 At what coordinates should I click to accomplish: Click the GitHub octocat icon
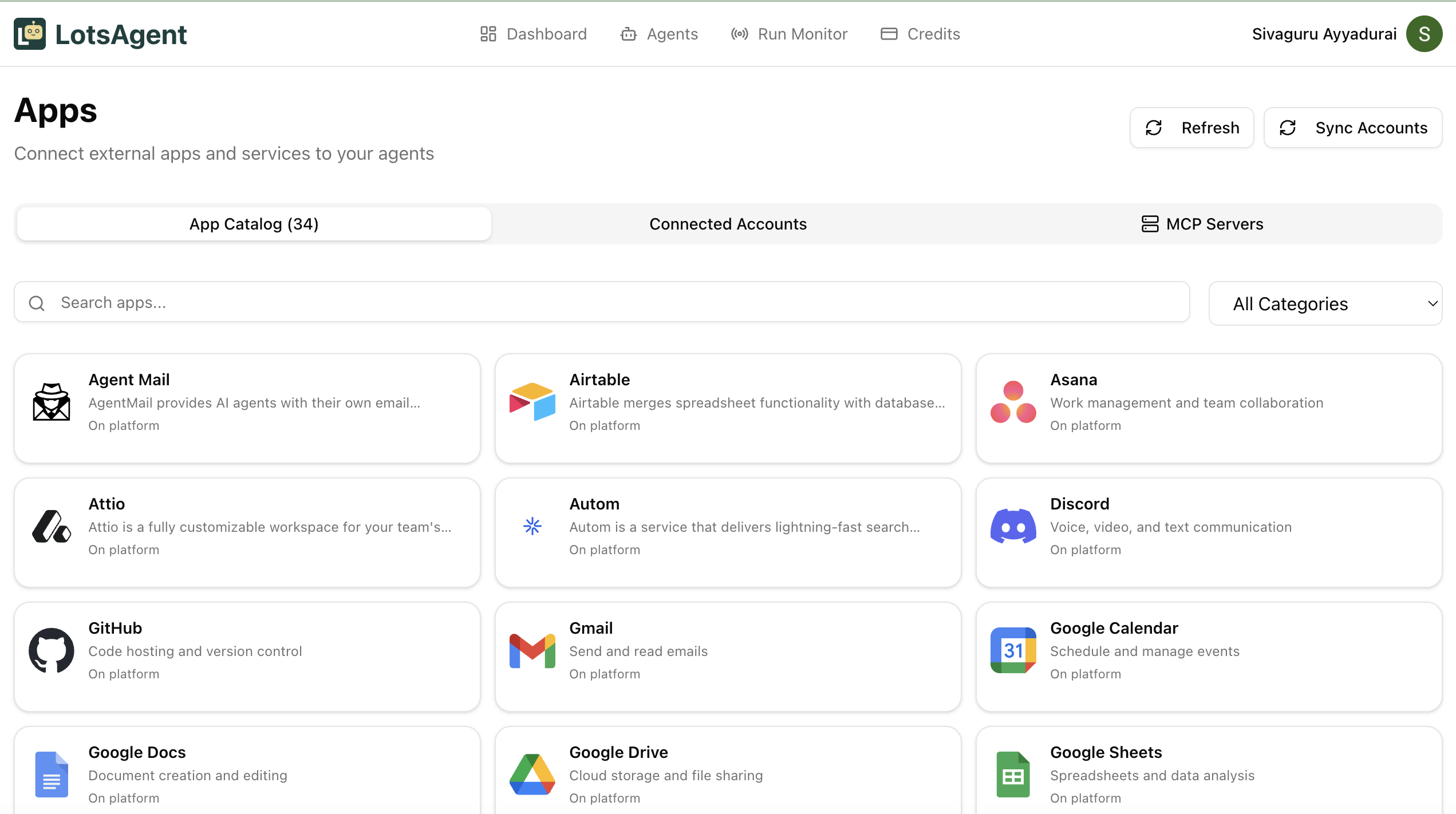click(x=52, y=650)
